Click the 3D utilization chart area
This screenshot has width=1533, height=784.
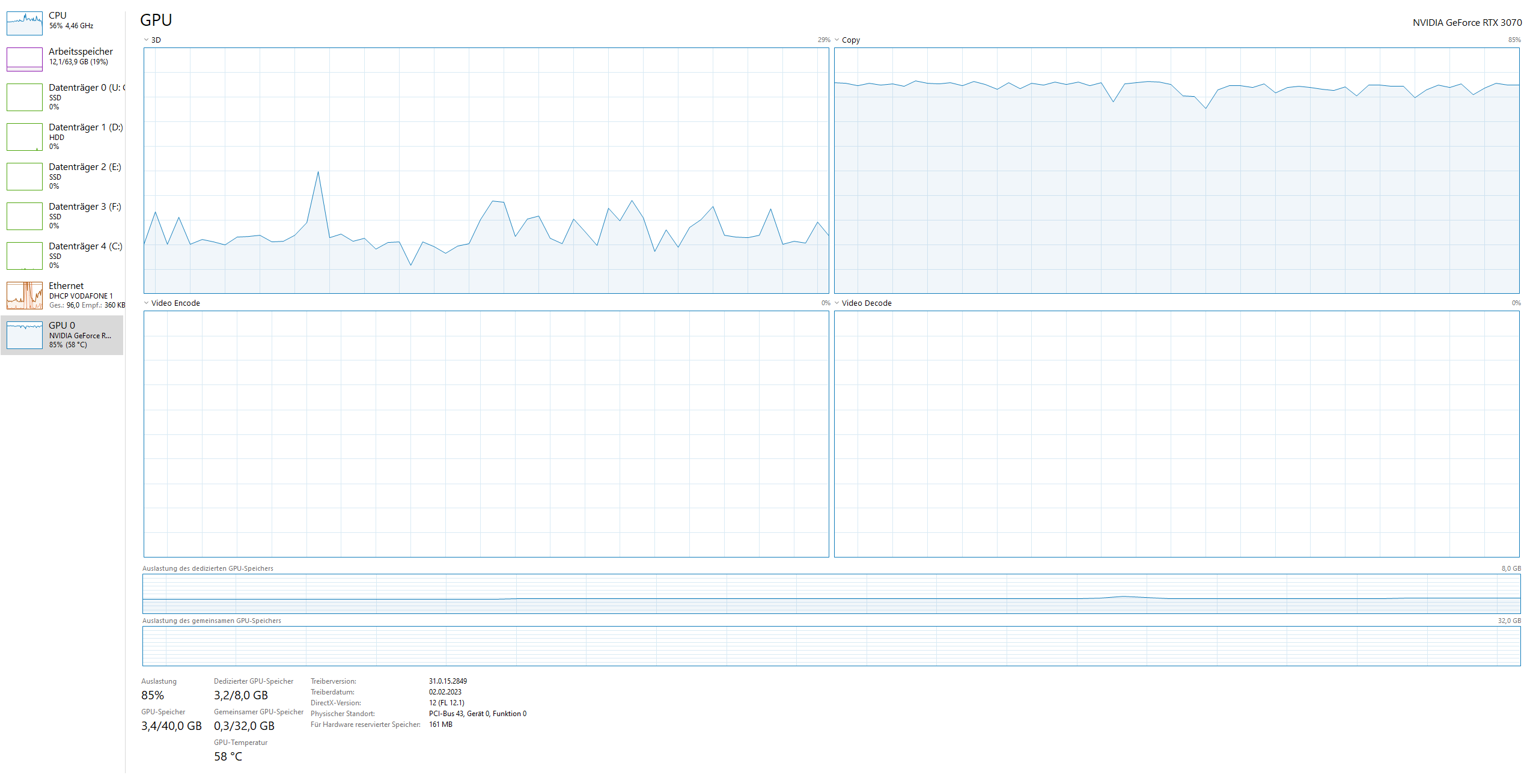486,171
